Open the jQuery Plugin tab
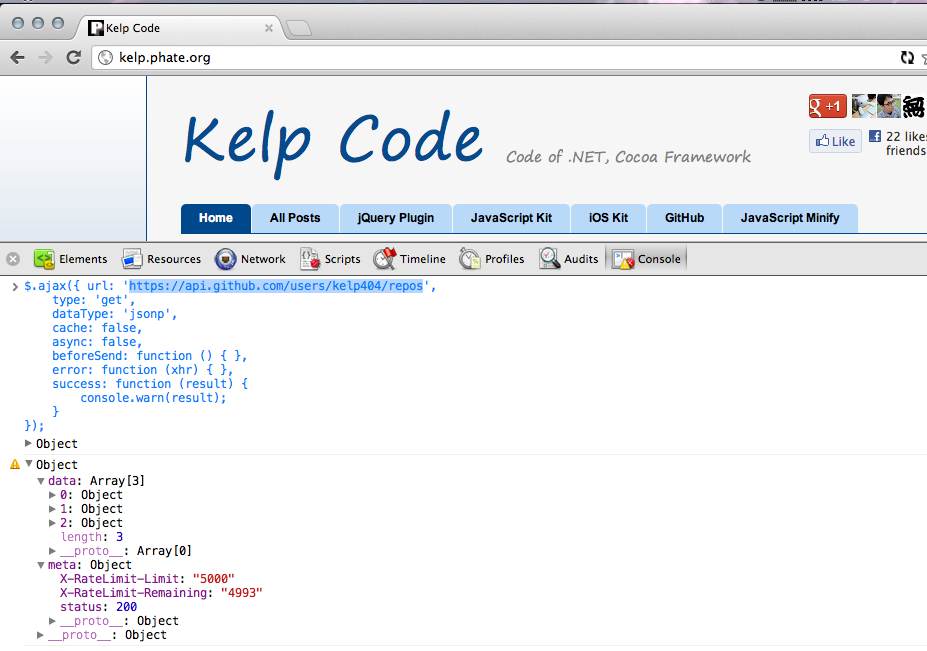 point(396,218)
